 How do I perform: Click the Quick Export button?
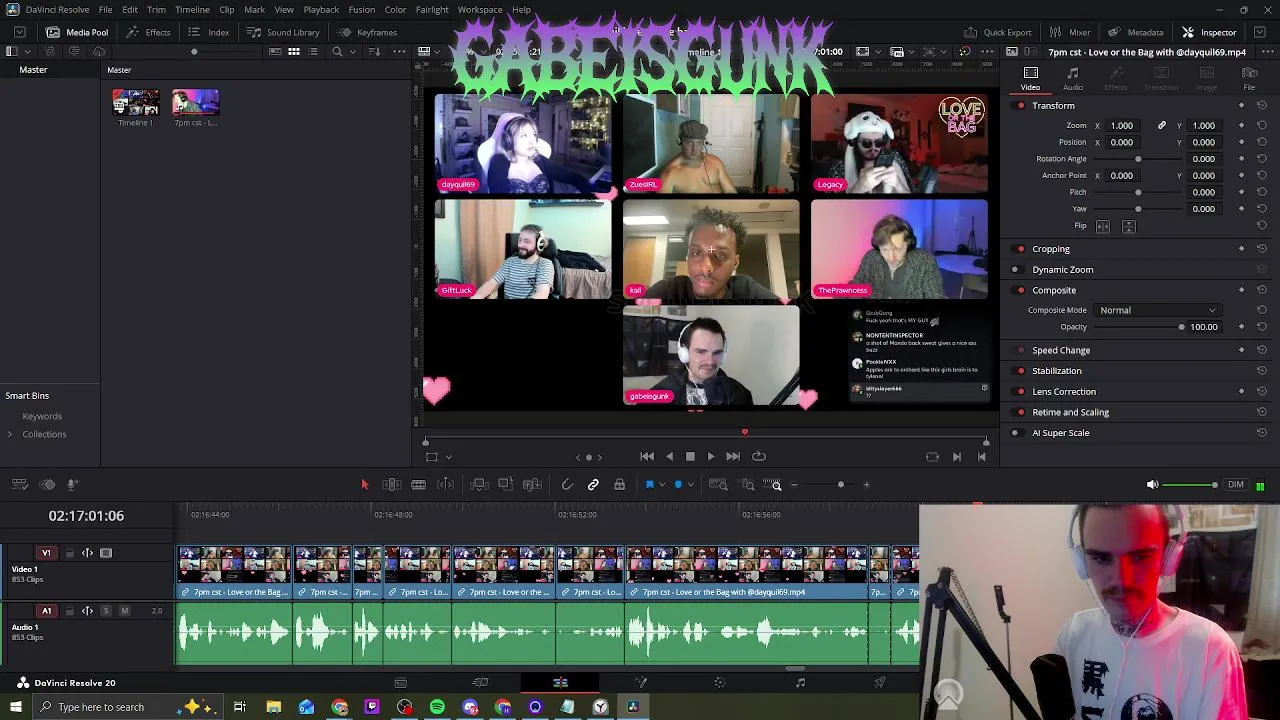998,32
